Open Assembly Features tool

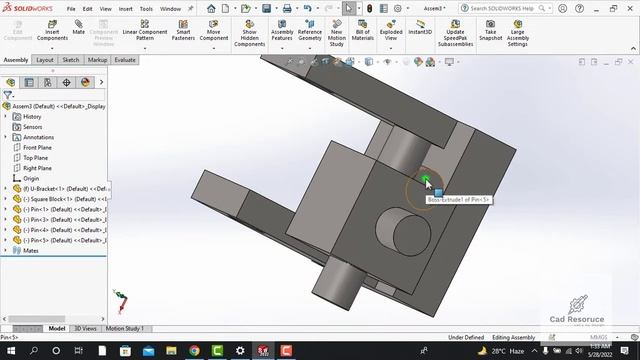[282, 30]
